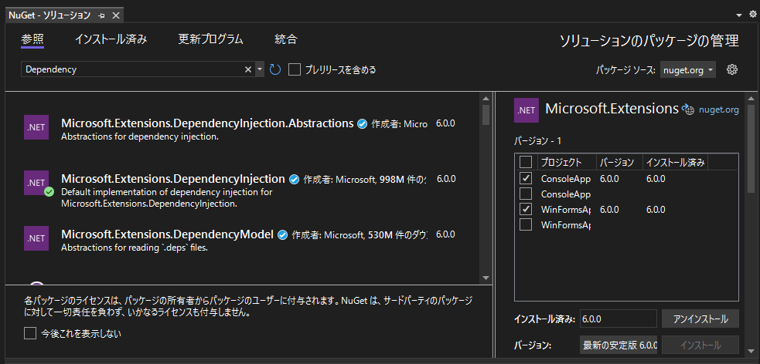Switch to the 統合 tab
The image size is (760, 364).
pyautogui.click(x=285, y=39)
